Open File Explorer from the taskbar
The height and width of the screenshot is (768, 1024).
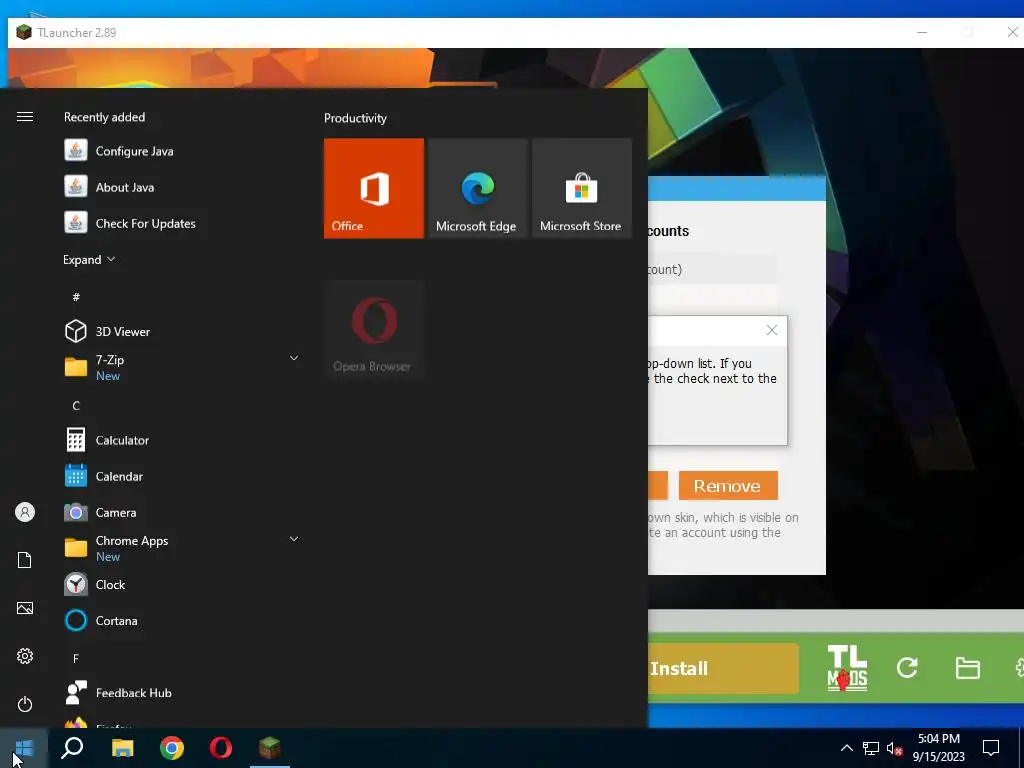(122, 748)
